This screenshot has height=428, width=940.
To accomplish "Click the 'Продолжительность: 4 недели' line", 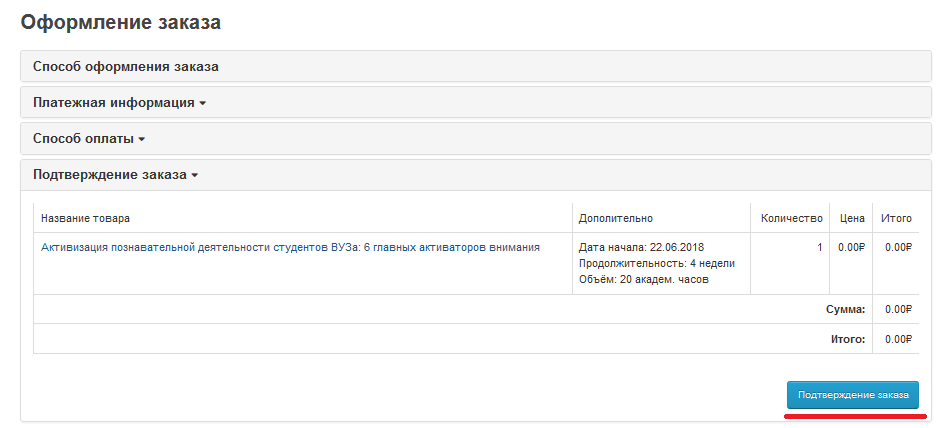I will (x=657, y=263).
